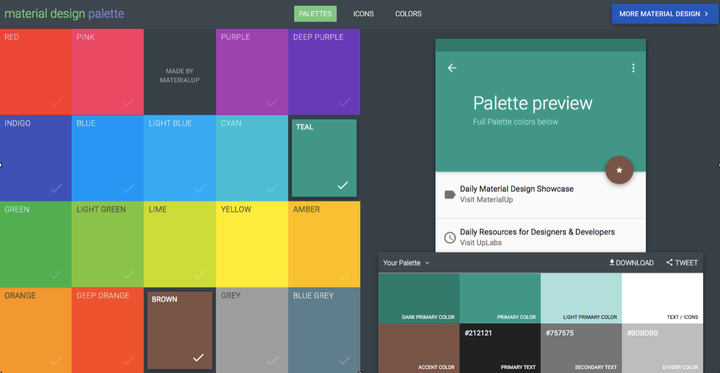Toggle the checkmark on the Teal tile
This screenshot has height=373, width=720.
(343, 185)
